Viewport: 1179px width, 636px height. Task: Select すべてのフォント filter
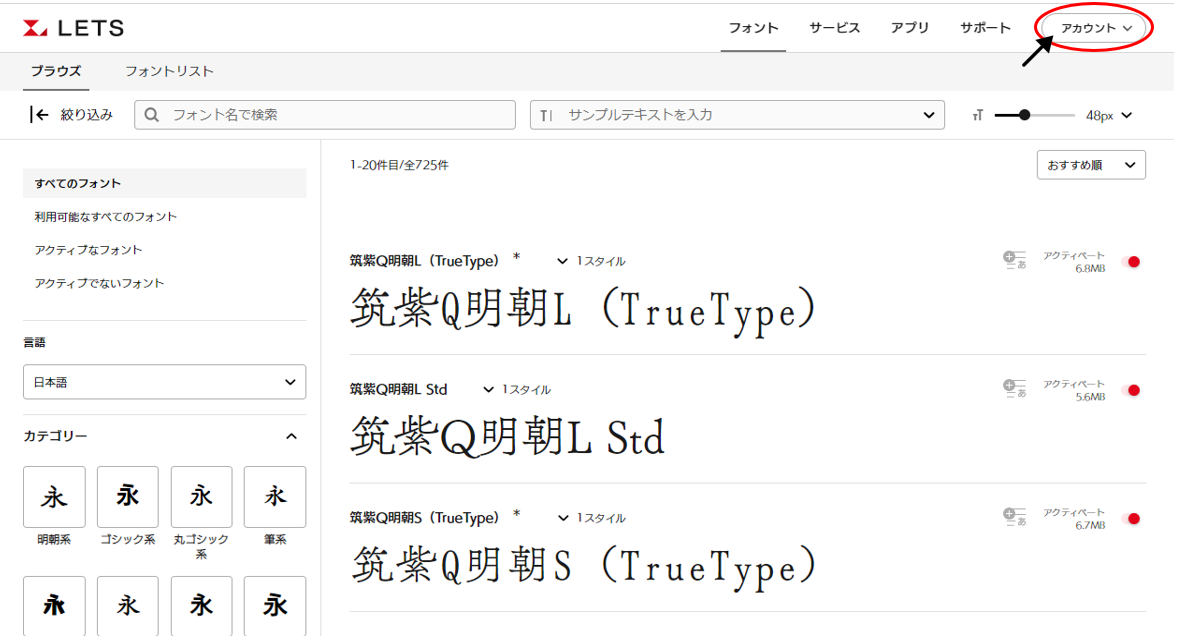pyautogui.click(x=165, y=183)
